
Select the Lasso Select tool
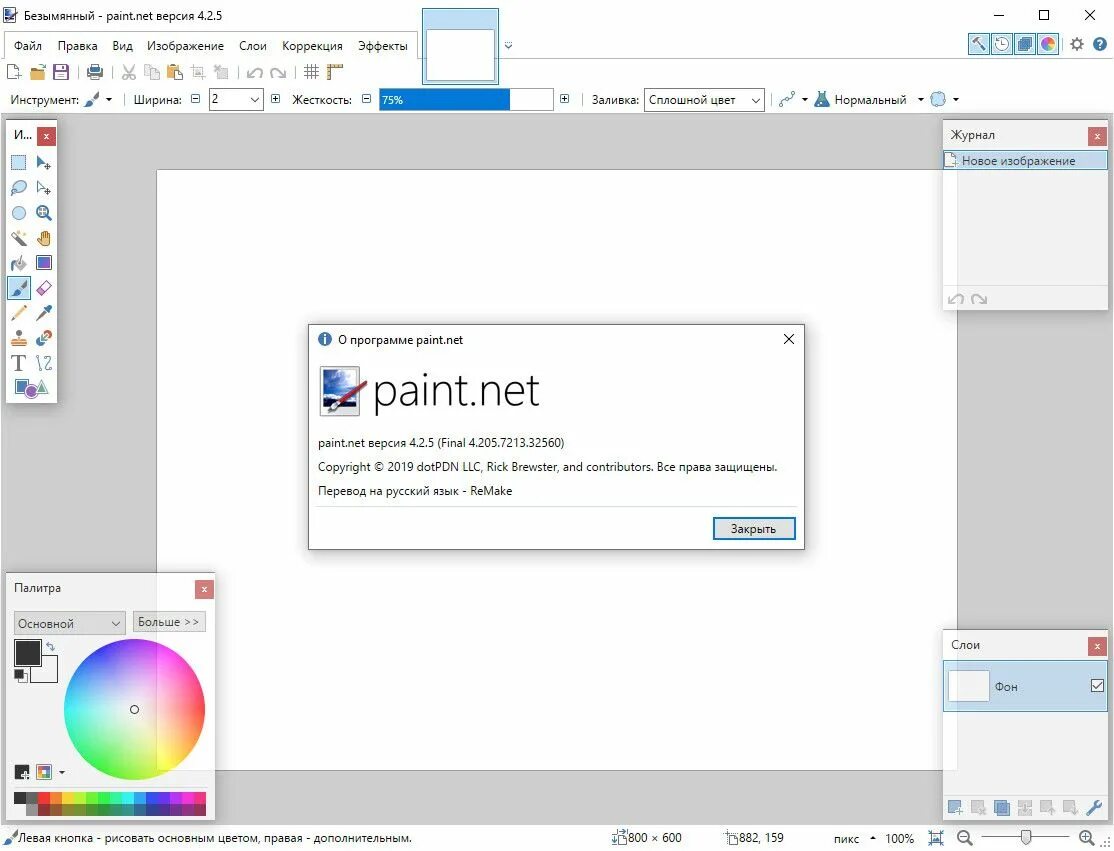click(x=18, y=188)
